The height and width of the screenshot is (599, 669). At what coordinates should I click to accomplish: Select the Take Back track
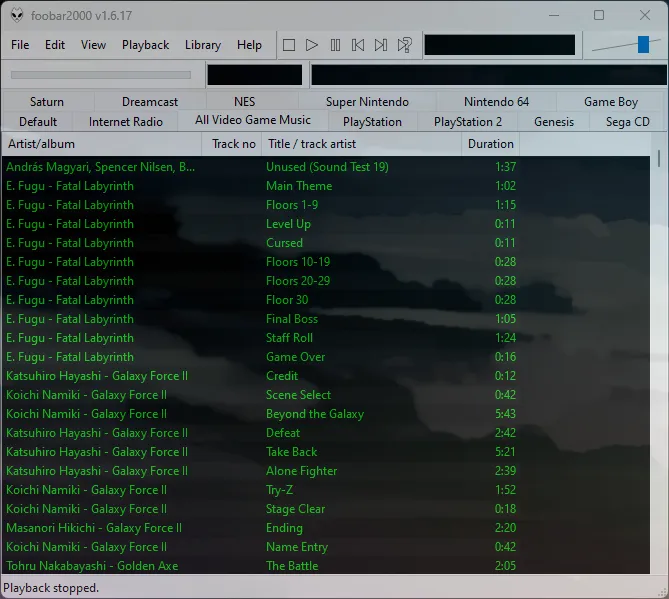point(326,452)
